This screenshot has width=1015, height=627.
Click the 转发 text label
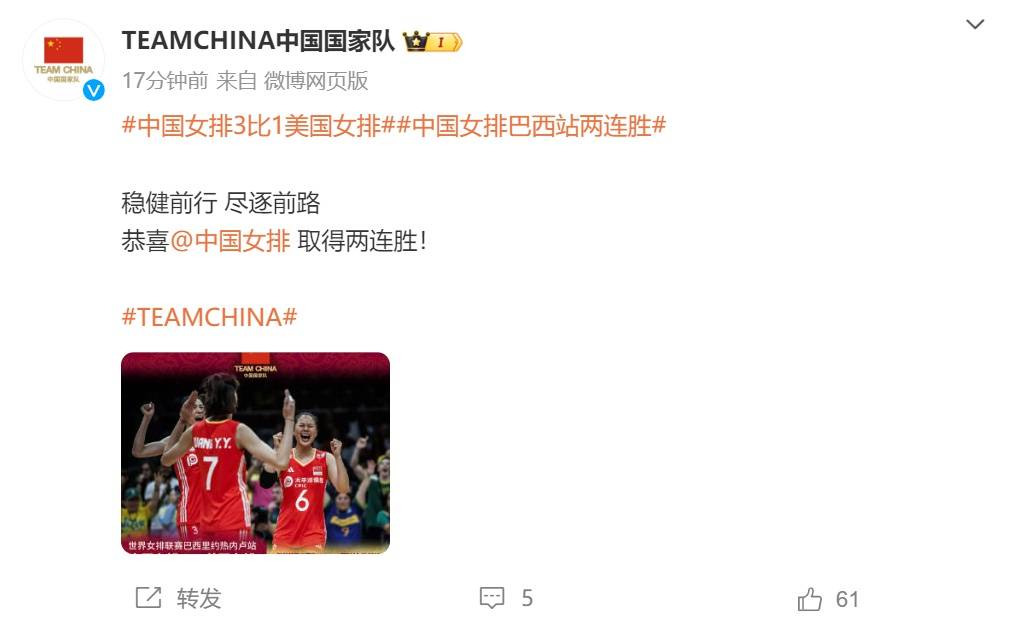click(199, 599)
